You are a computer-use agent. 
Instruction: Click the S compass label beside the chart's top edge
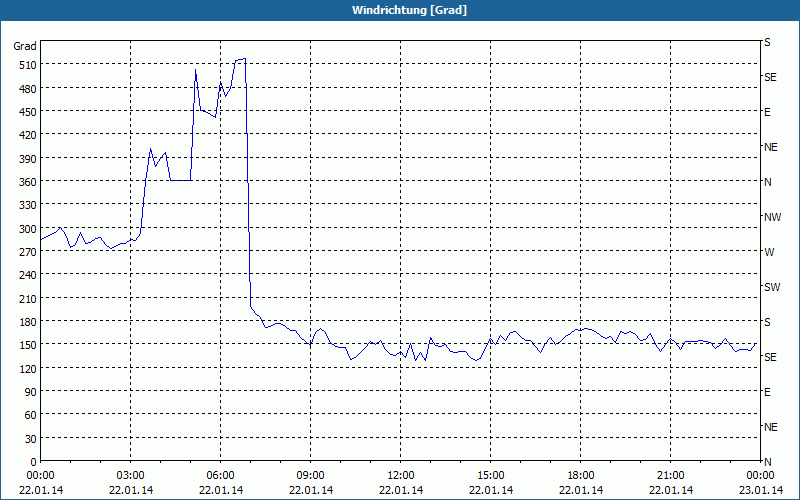coord(767,42)
